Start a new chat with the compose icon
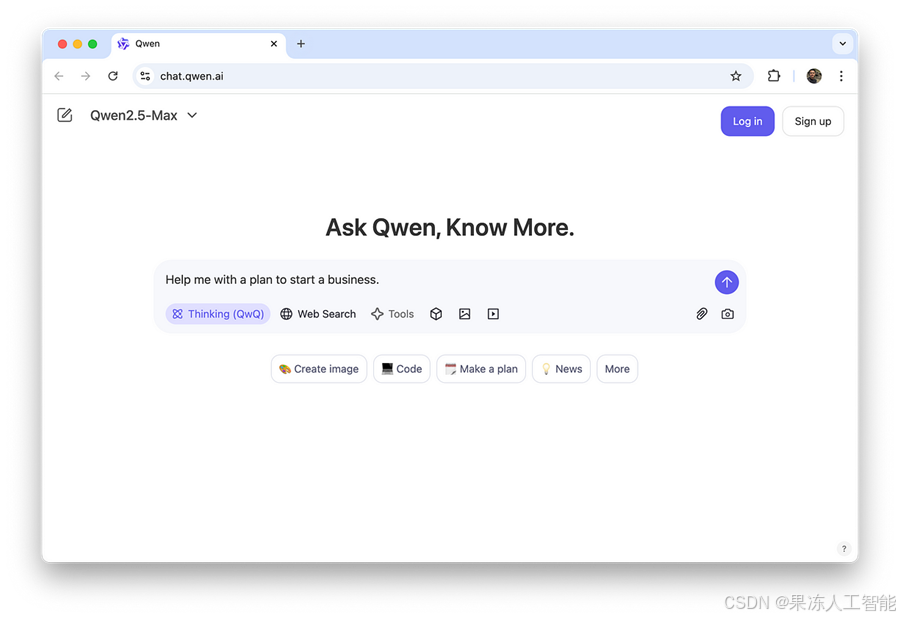The height and width of the screenshot is (618, 900). [x=65, y=115]
